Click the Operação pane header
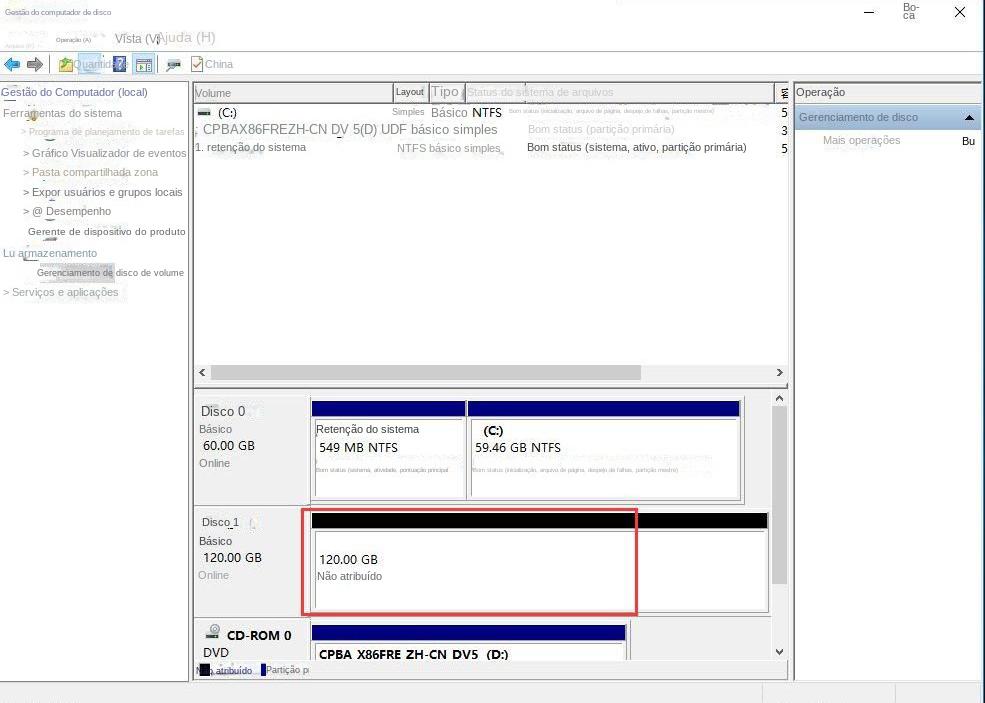 coord(888,92)
